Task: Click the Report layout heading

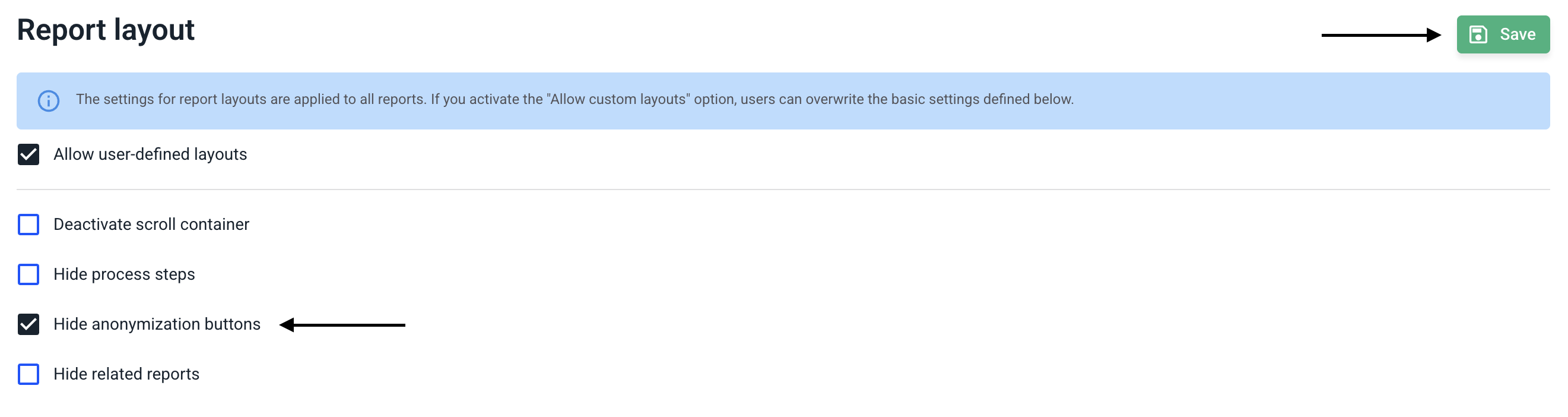Action: [x=105, y=30]
